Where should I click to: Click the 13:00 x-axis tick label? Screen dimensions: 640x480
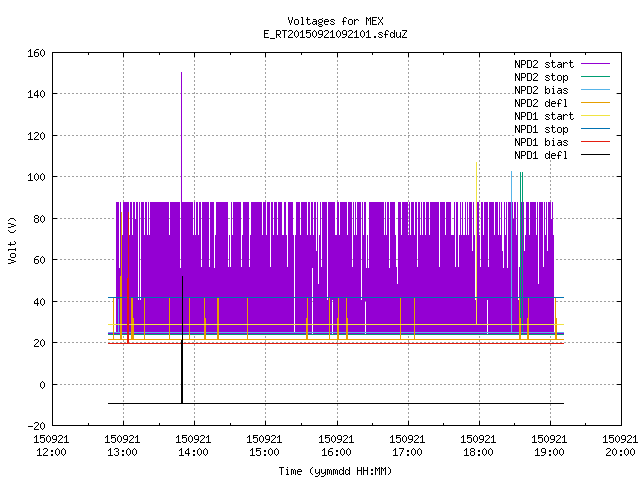point(122,445)
